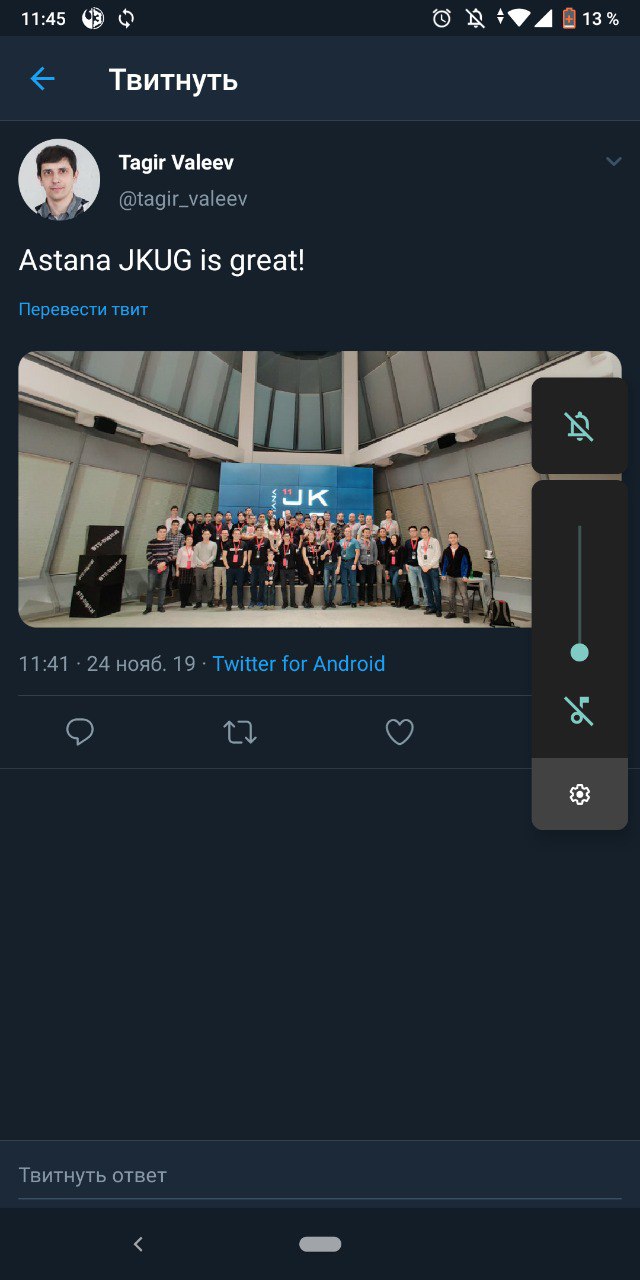Tap Android back navigation button
640x1280 pixels.
tap(138, 1244)
